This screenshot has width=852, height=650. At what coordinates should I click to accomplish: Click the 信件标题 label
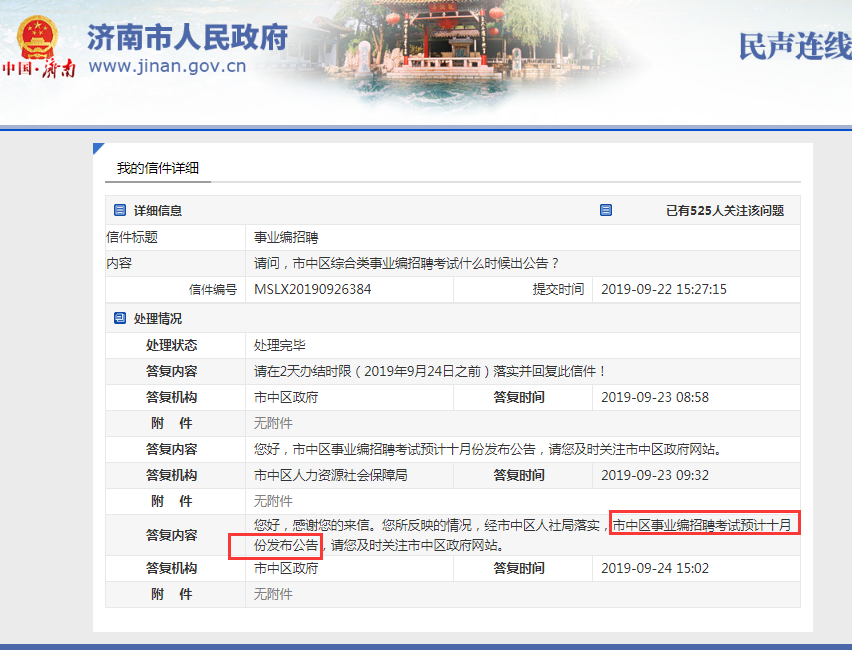pyautogui.click(x=132, y=238)
